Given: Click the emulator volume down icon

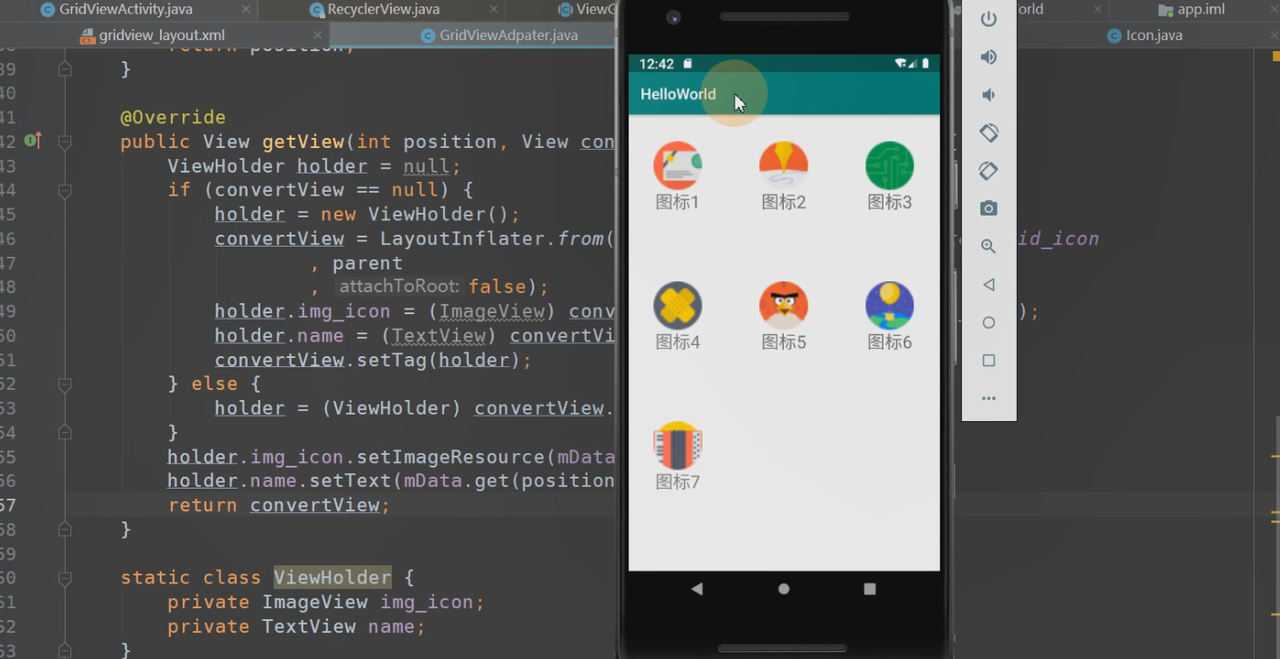Looking at the screenshot, I should 988,95.
